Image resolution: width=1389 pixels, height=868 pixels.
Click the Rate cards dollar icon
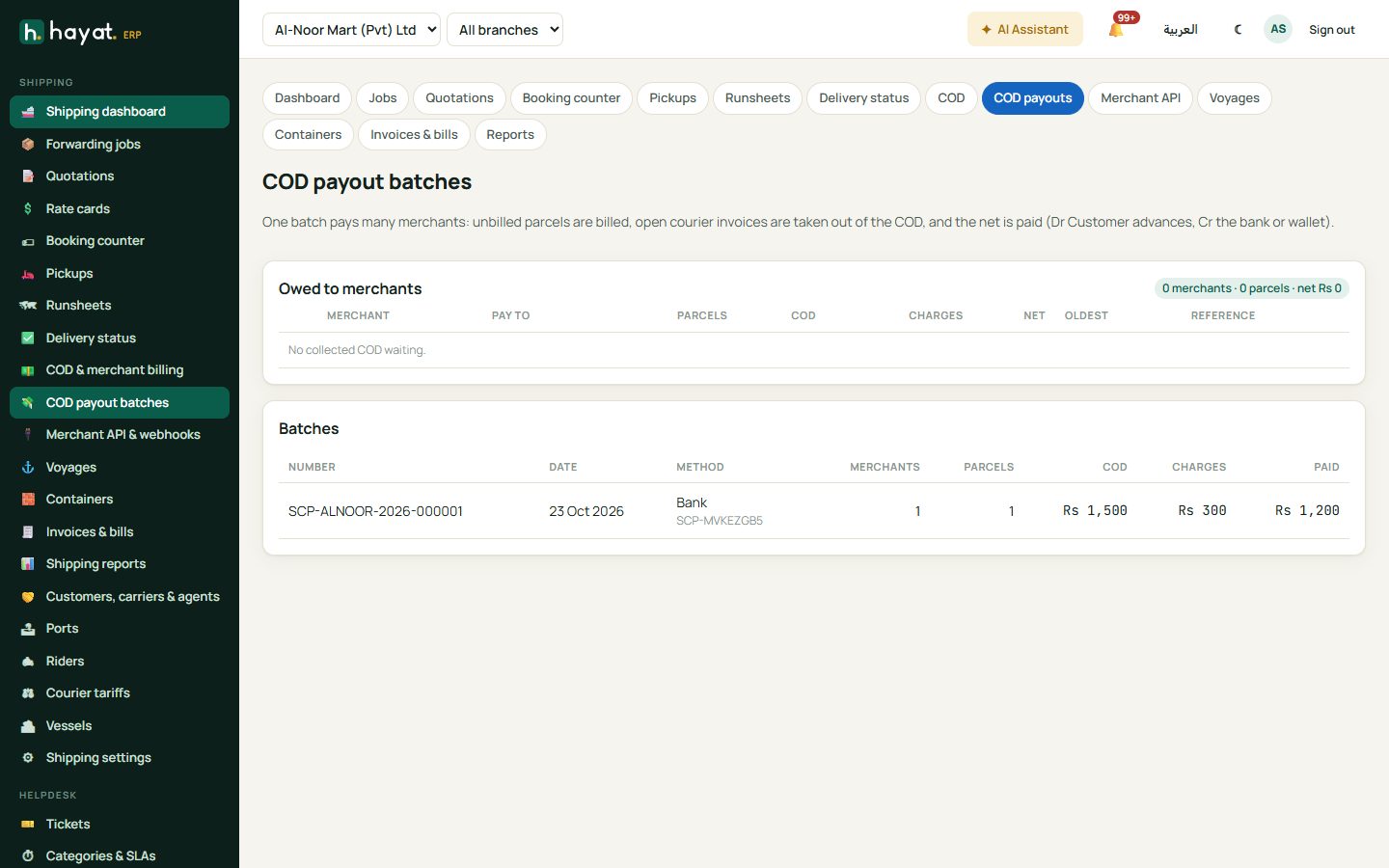[x=28, y=208]
